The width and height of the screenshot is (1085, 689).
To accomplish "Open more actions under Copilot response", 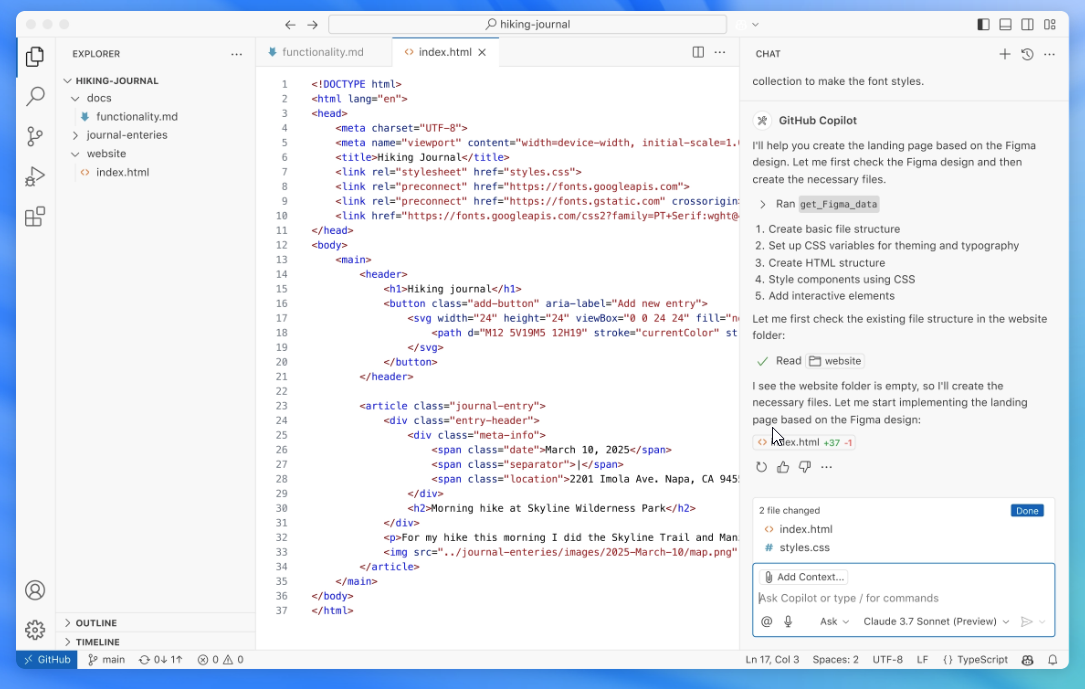I will click(x=826, y=467).
